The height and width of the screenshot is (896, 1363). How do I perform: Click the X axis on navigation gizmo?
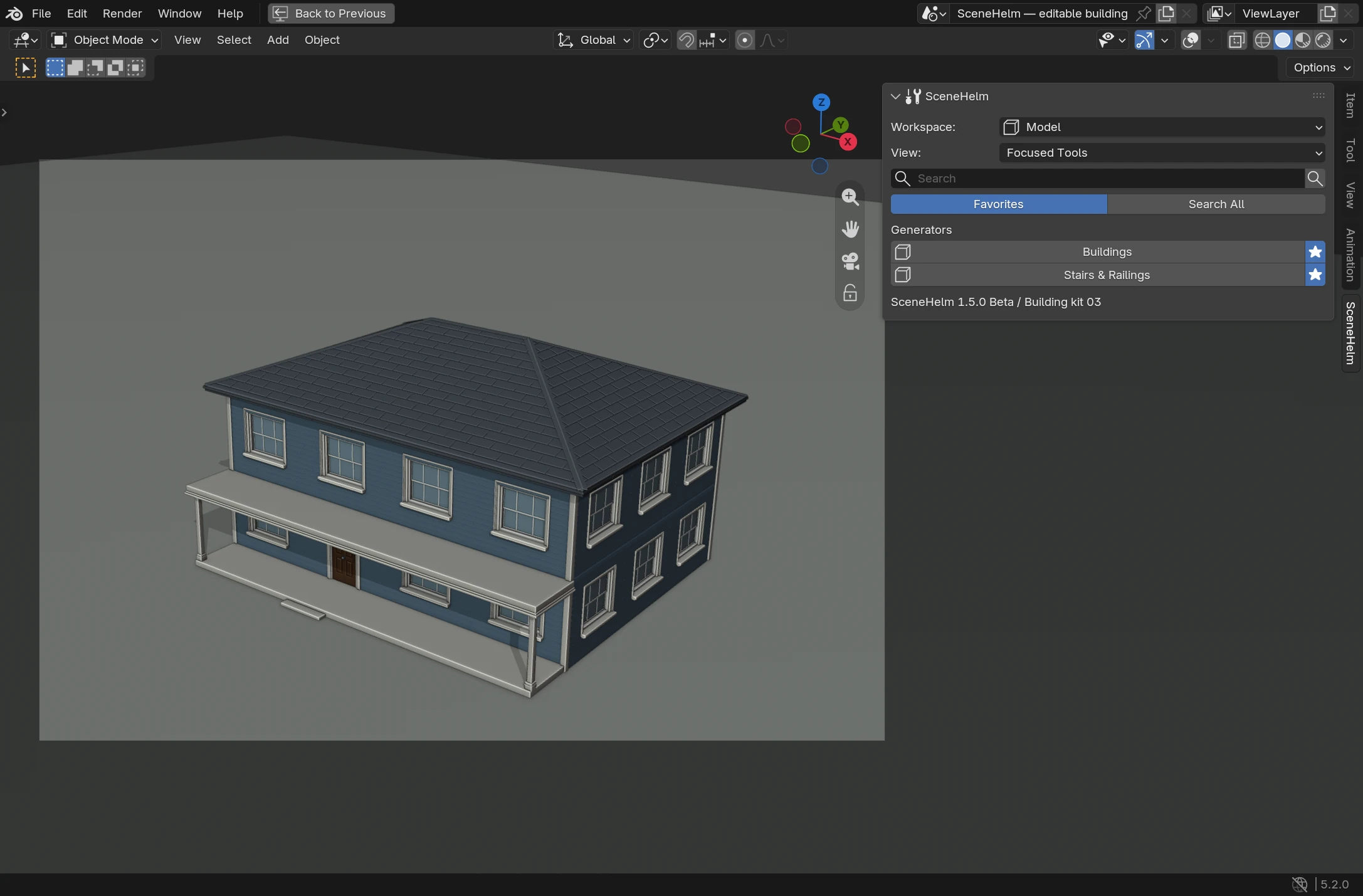point(848,142)
